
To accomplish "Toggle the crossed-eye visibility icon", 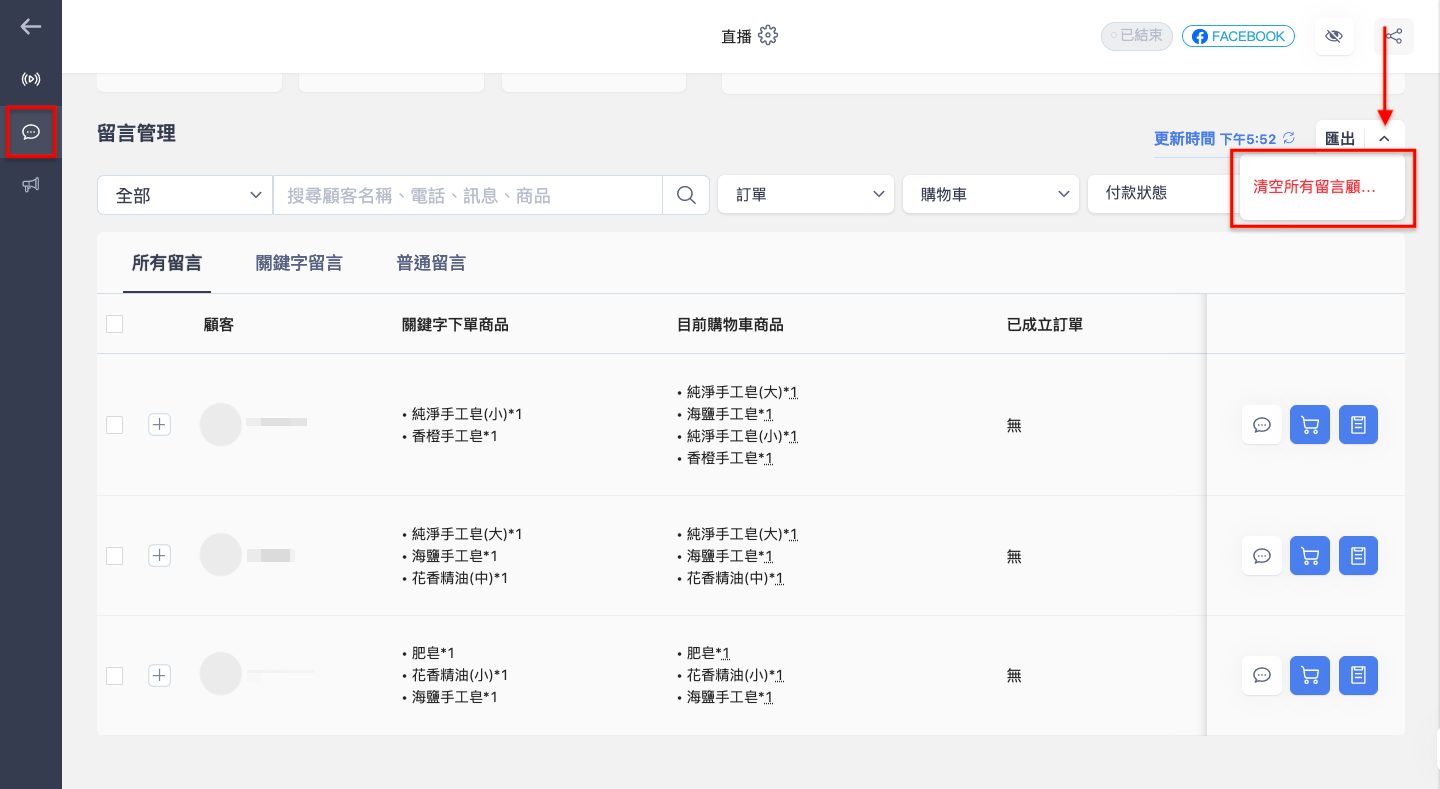I will pyautogui.click(x=1333, y=37).
